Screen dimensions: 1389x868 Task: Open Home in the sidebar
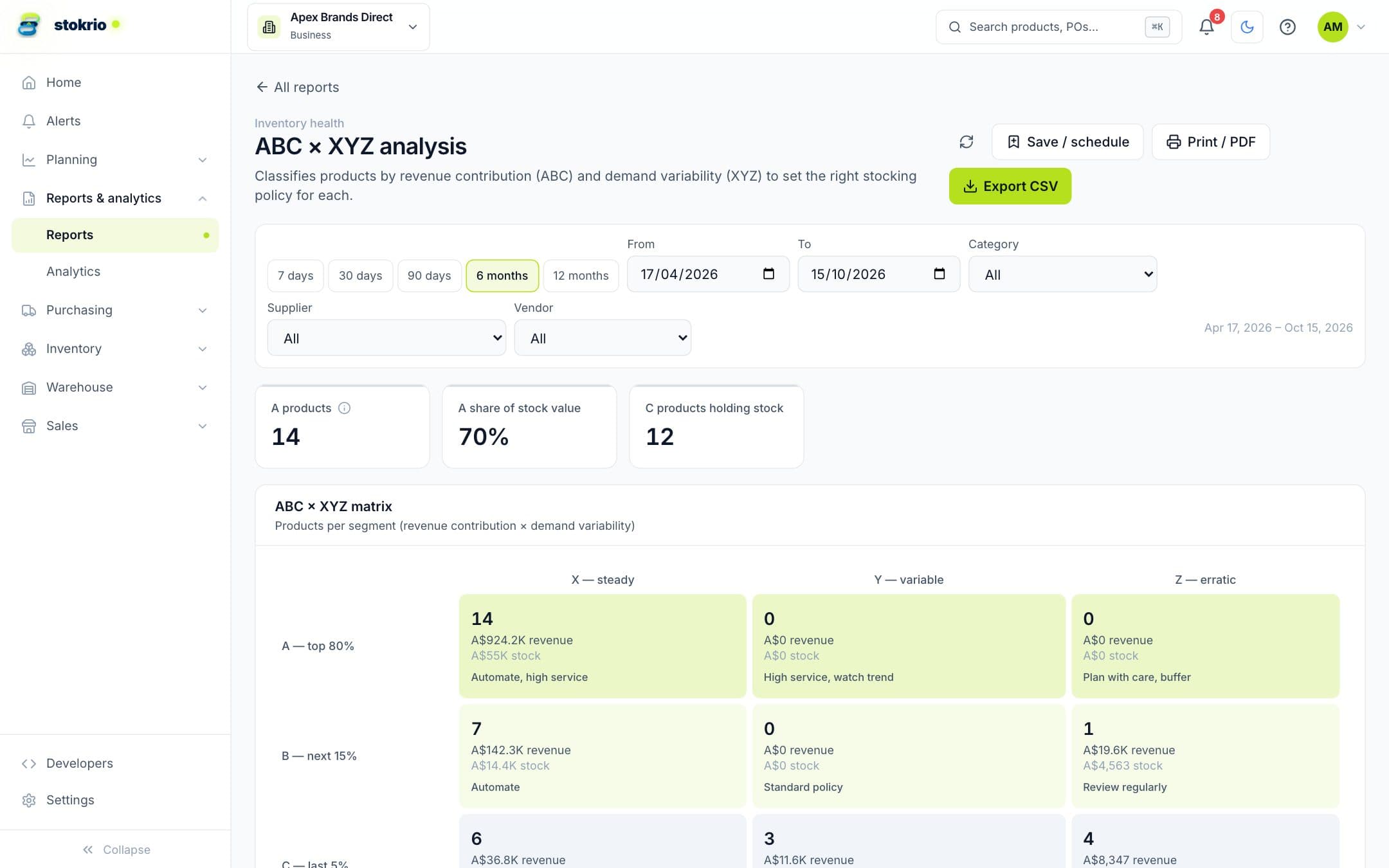click(115, 82)
